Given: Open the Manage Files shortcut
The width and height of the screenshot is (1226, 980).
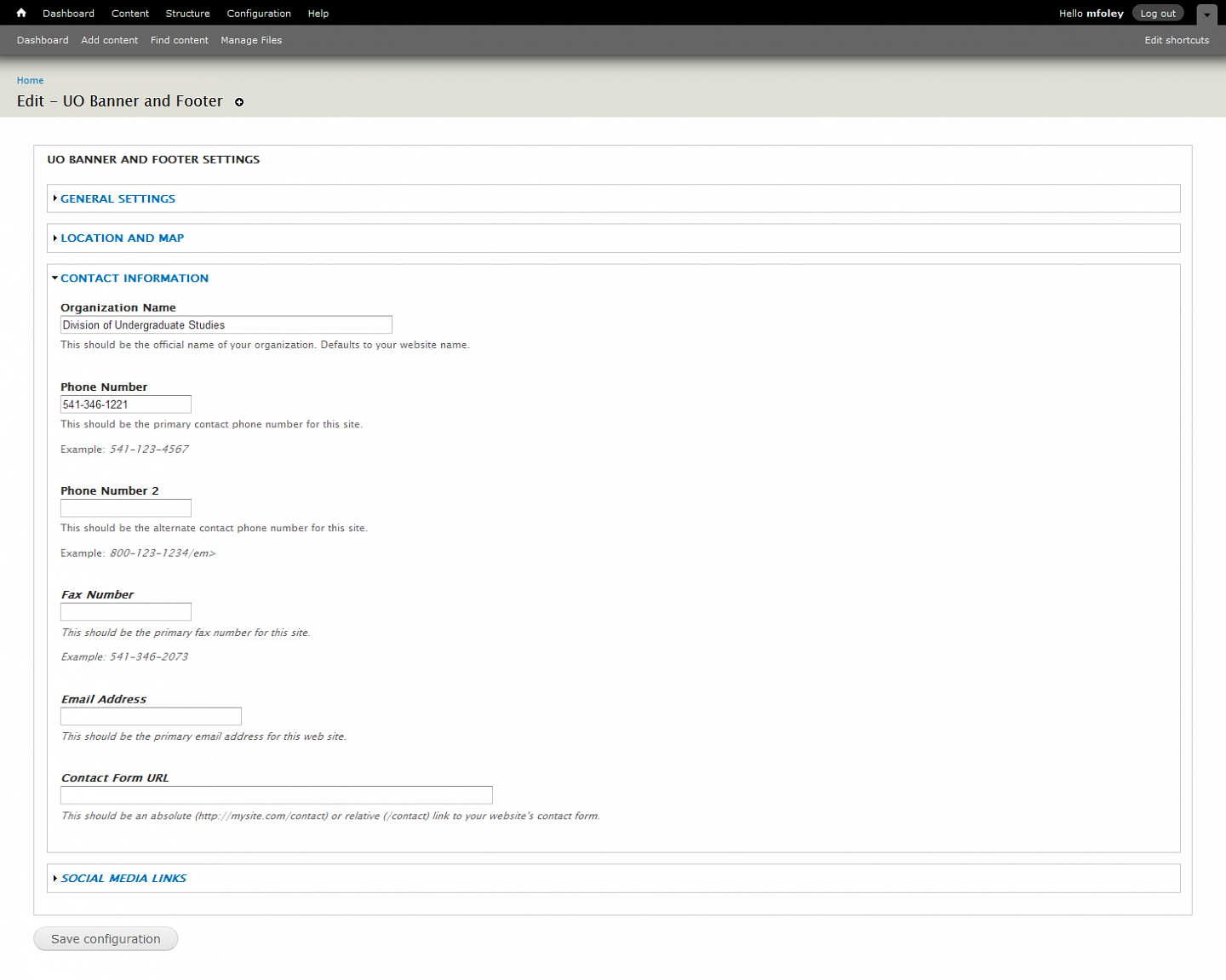Looking at the screenshot, I should click(251, 40).
